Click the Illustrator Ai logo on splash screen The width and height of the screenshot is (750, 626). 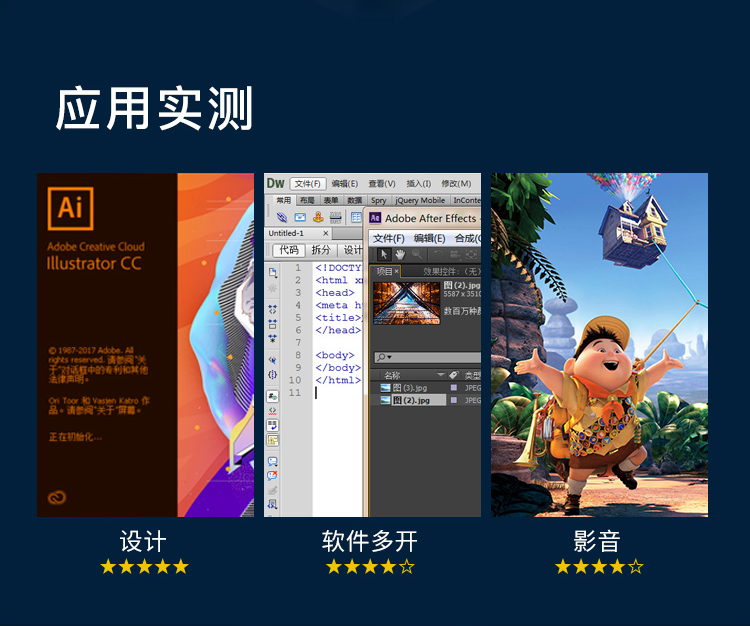tap(70, 208)
